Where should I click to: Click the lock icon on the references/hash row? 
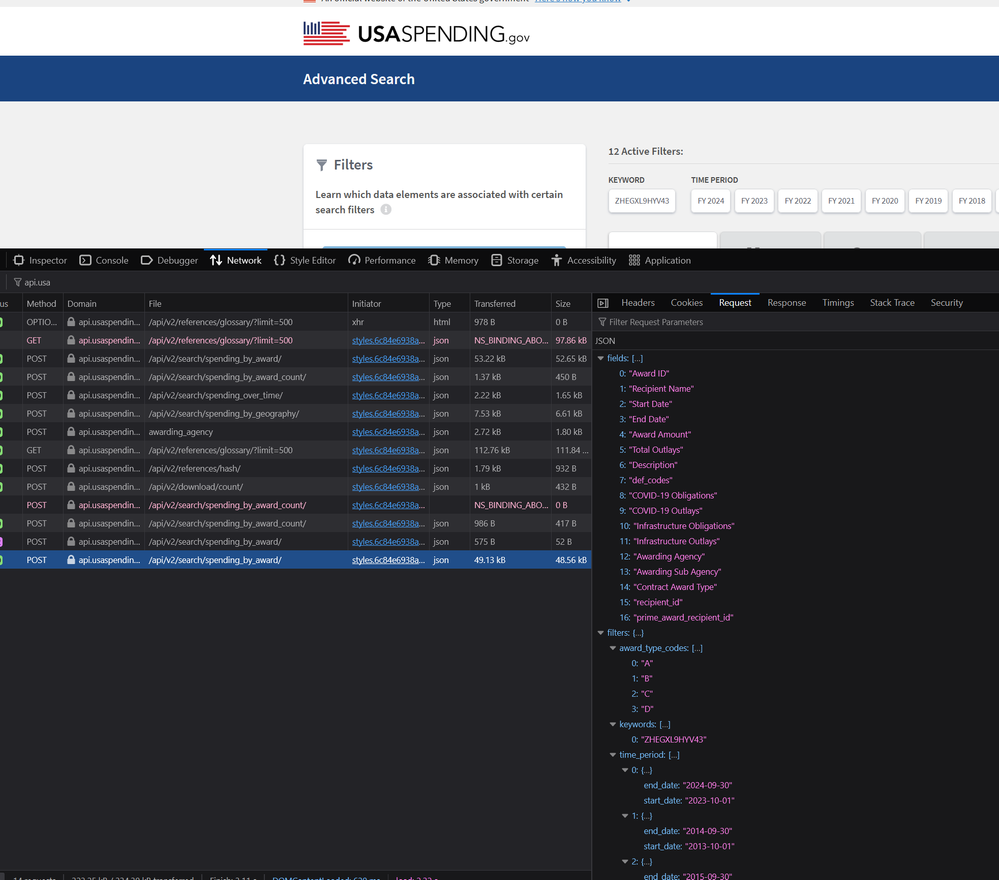(x=71, y=469)
